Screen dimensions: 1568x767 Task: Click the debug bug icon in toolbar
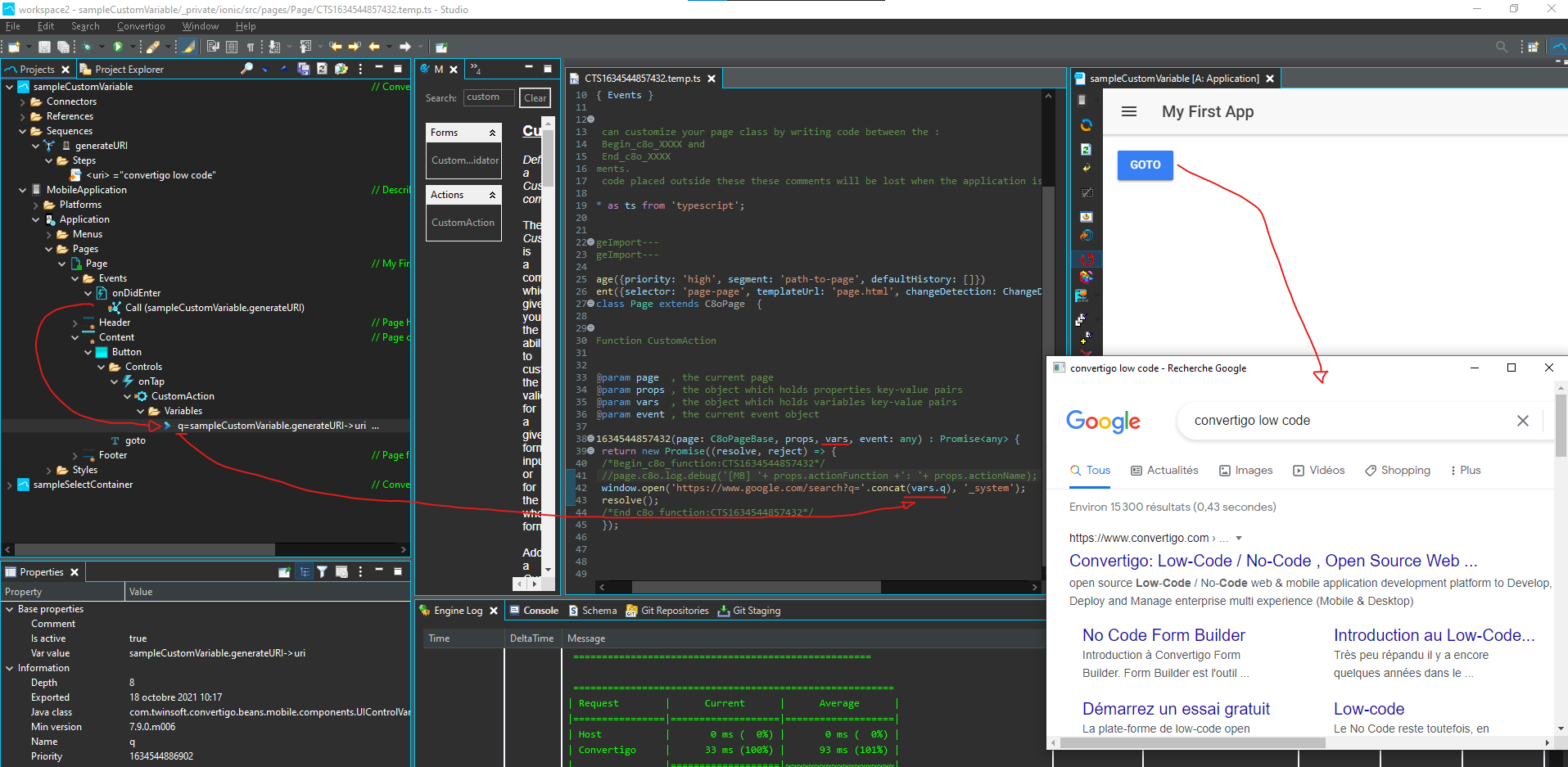(88, 47)
